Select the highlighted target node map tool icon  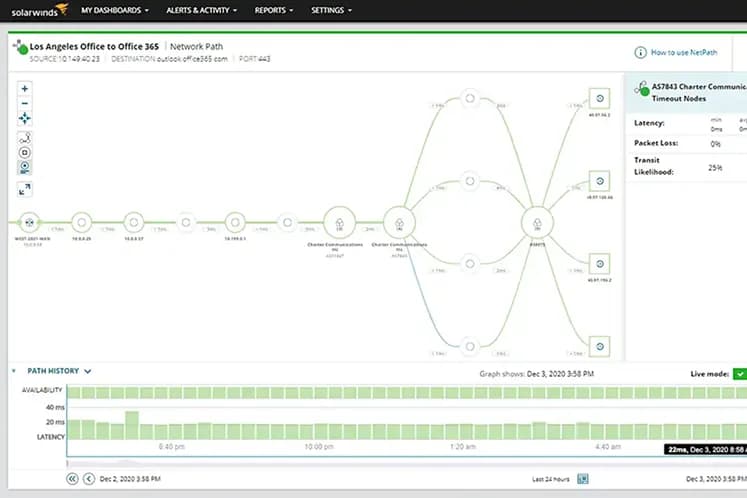click(x=25, y=167)
